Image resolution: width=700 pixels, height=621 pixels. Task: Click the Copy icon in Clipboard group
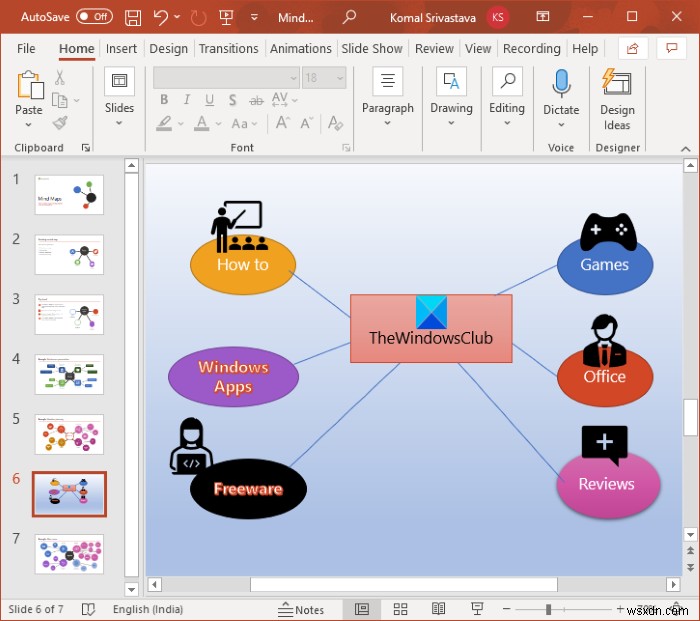click(59, 100)
